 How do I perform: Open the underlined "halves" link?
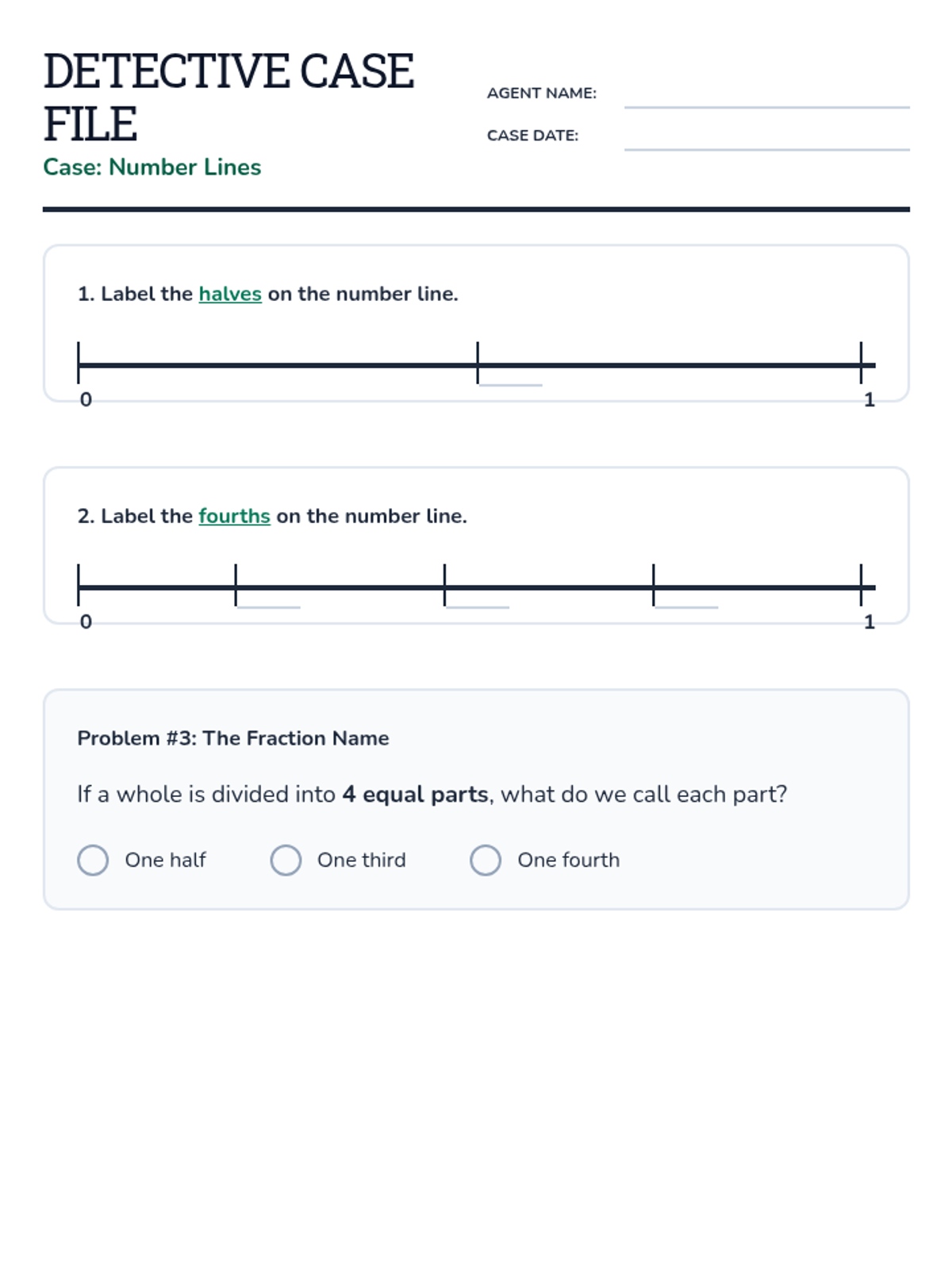230,294
